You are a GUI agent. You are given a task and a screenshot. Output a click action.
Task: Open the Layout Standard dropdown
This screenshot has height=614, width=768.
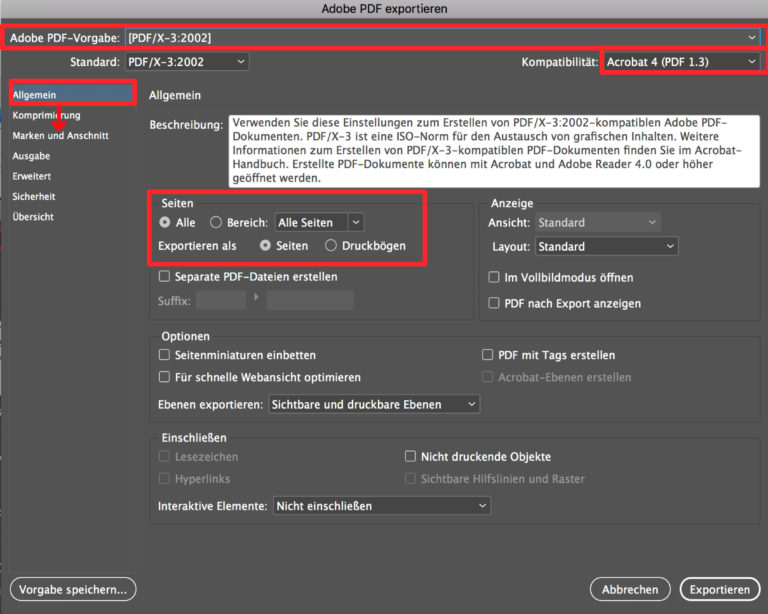[607, 246]
